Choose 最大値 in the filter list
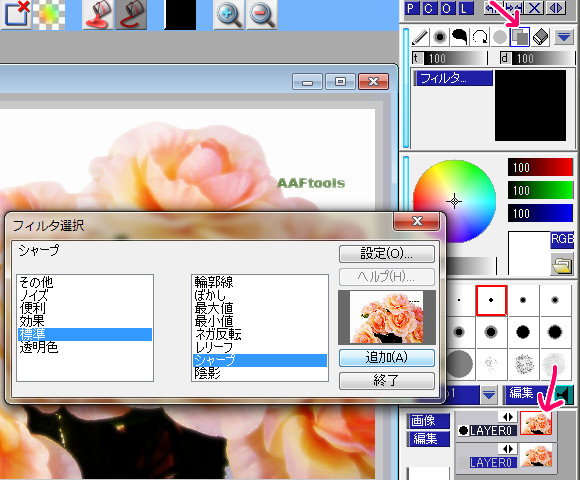Image resolution: width=580 pixels, height=480 pixels. click(x=260, y=308)
